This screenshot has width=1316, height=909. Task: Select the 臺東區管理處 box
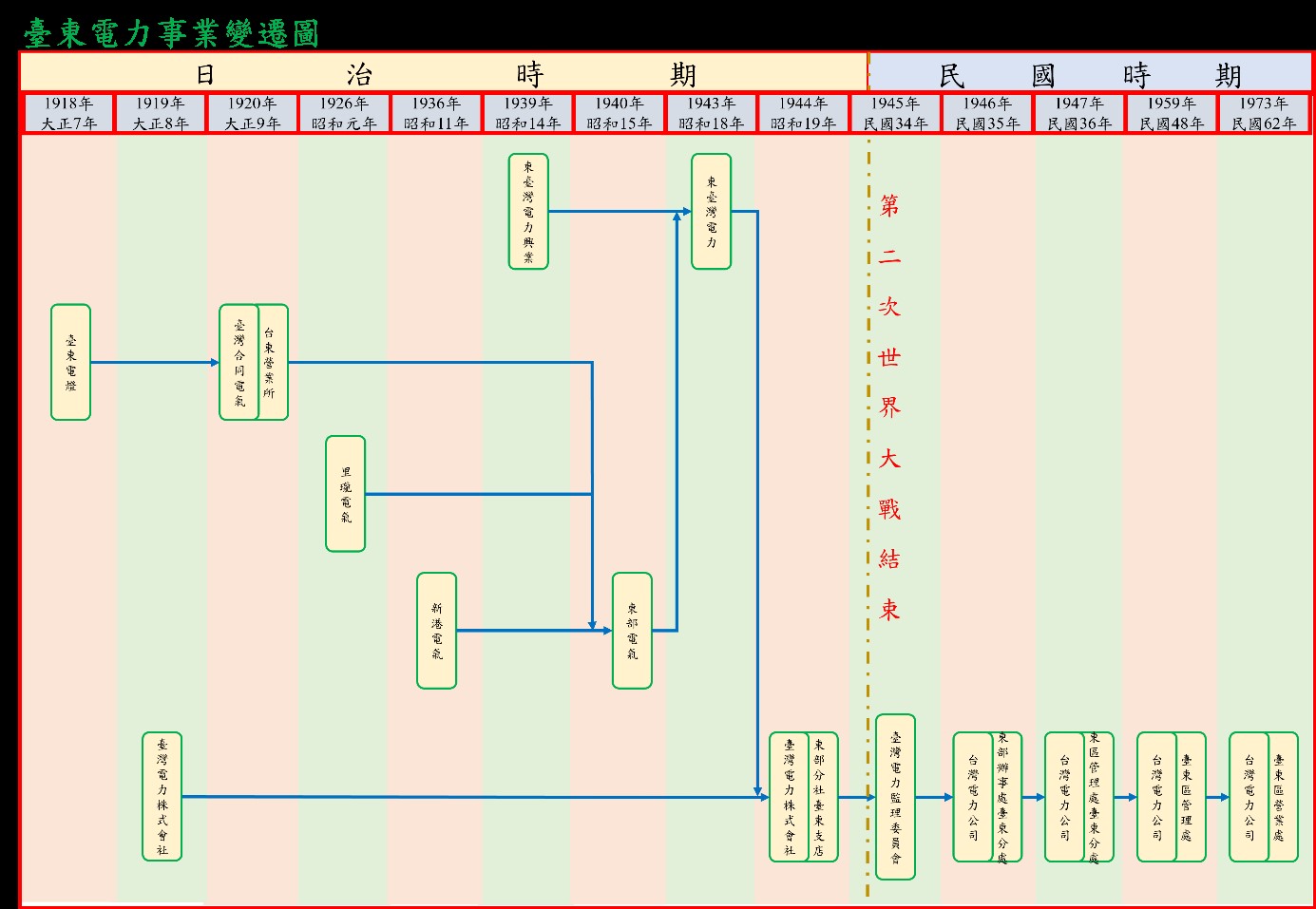(x=1191, y=796)
